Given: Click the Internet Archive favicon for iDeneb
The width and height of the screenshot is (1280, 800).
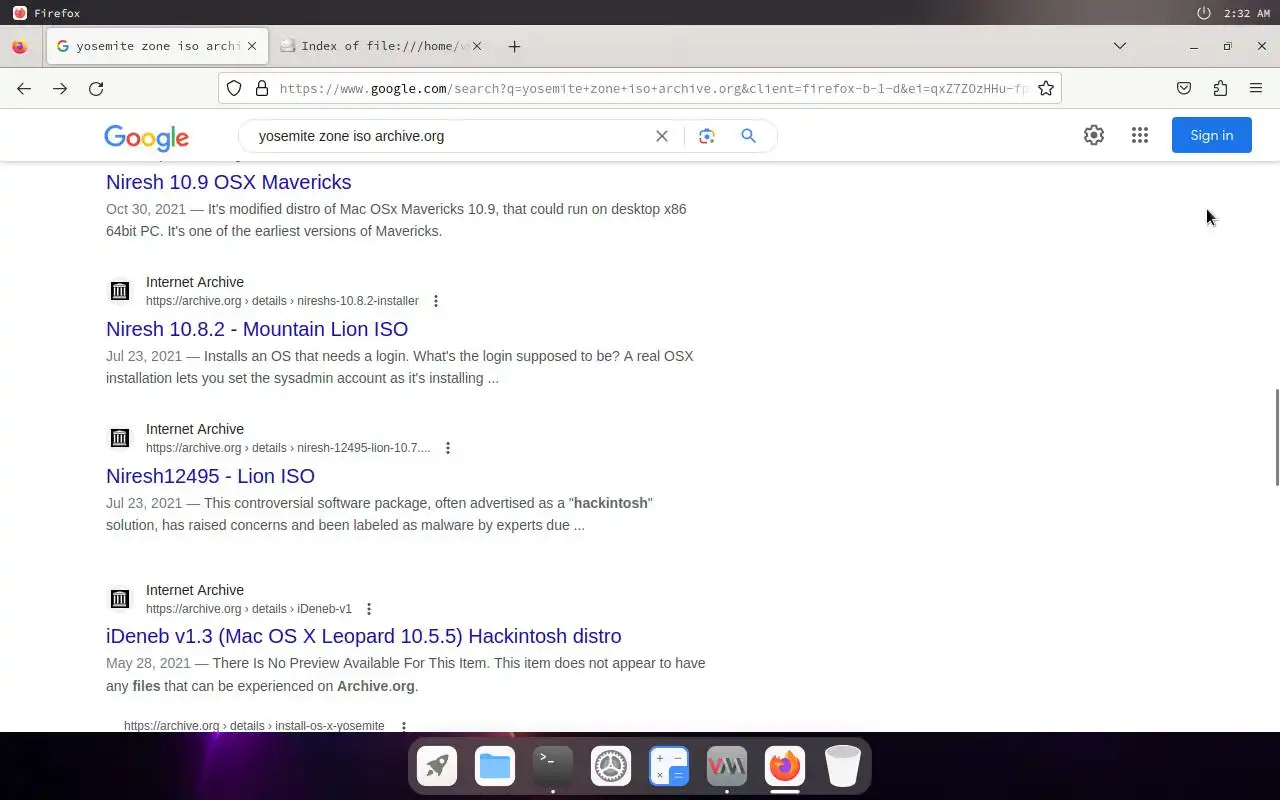Looking at the screenshot, I should [120, 599].
